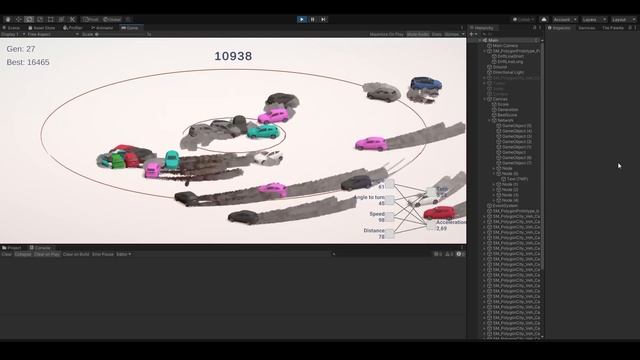Toggle Mute Audio in Game view
This screenshot has height=360, width=640.
coord(418,34)
